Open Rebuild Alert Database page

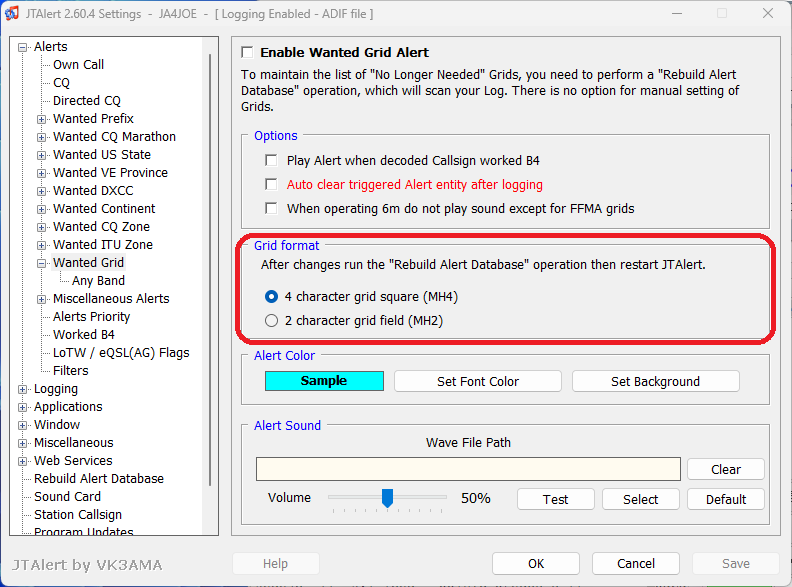click(99, 478)
